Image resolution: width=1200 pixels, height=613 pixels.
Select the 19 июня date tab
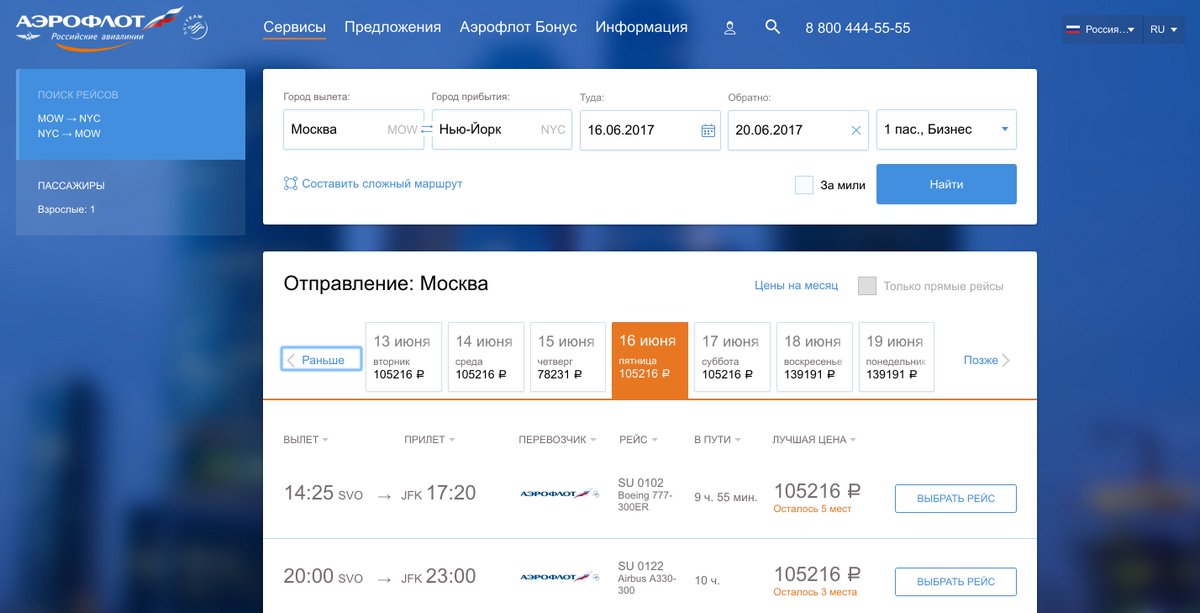click(896, 357)
